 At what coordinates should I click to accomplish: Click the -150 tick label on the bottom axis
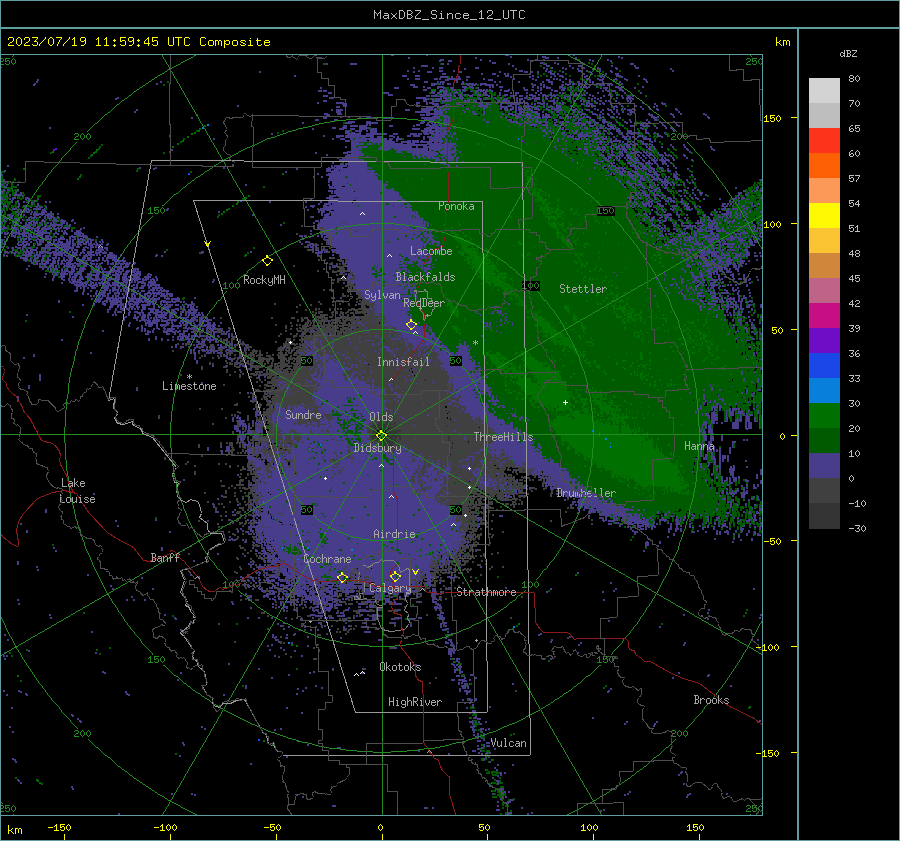pos(59,827)
